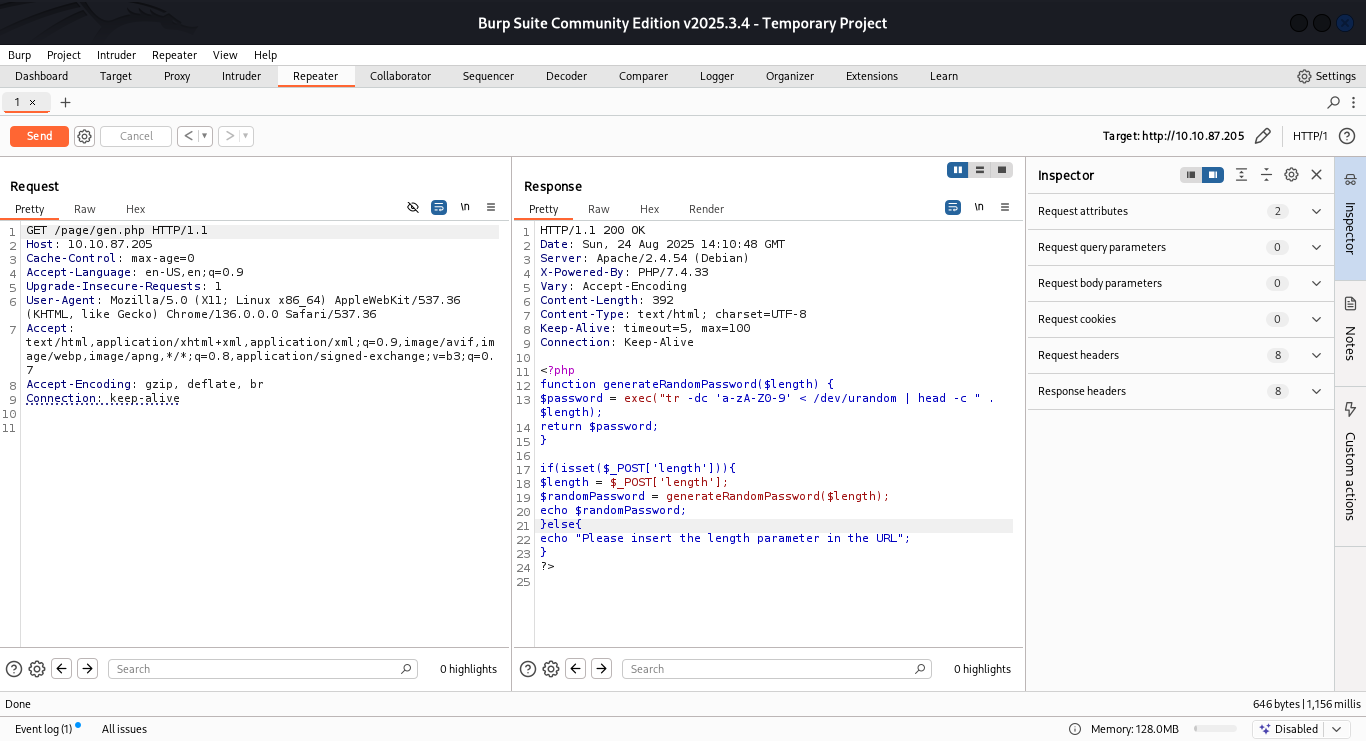Open Event log in status bar

pos(44,729)
